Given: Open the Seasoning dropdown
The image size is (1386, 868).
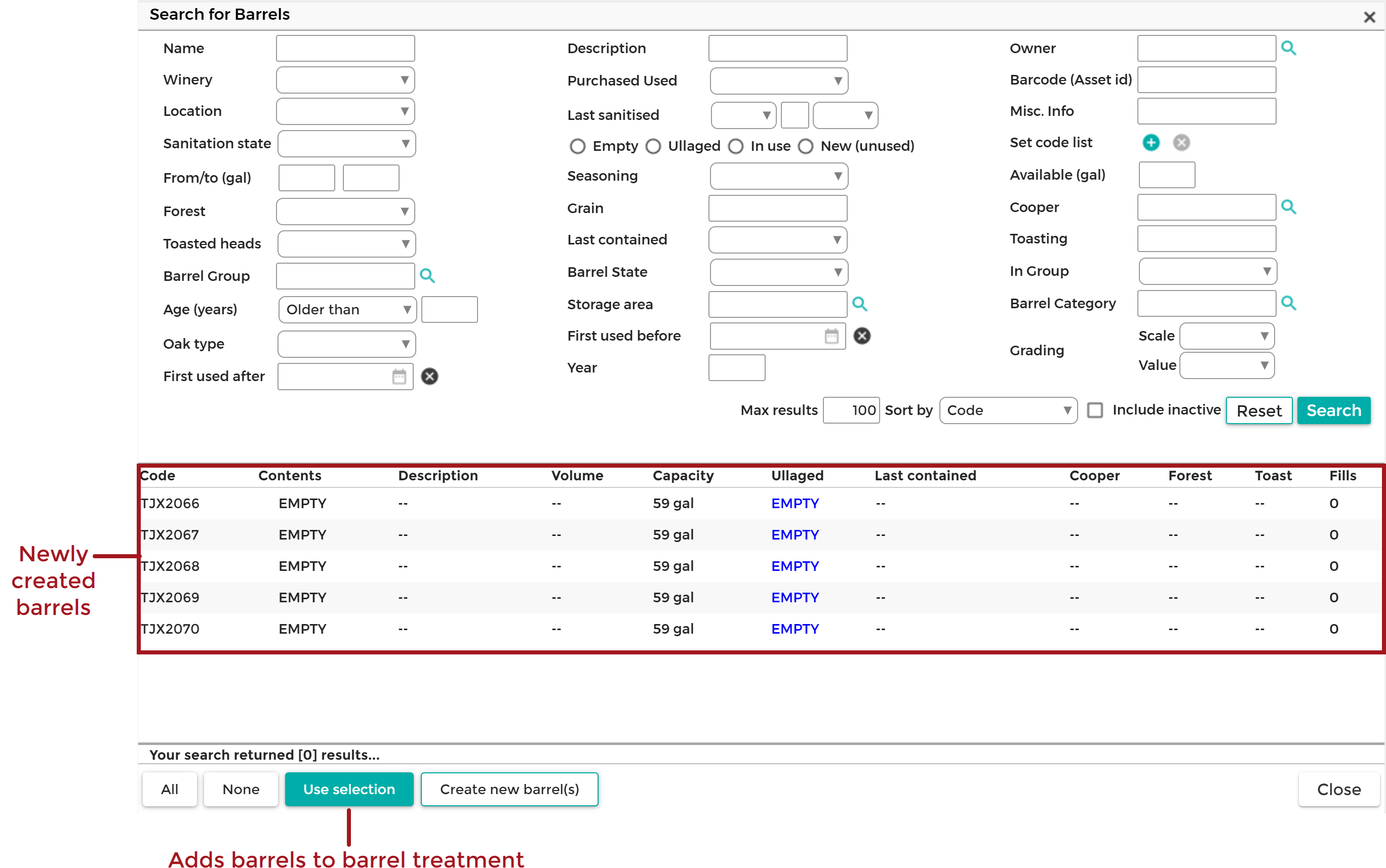Looking at the screenshot, I should pyautogui.click(x=779, y=176).
